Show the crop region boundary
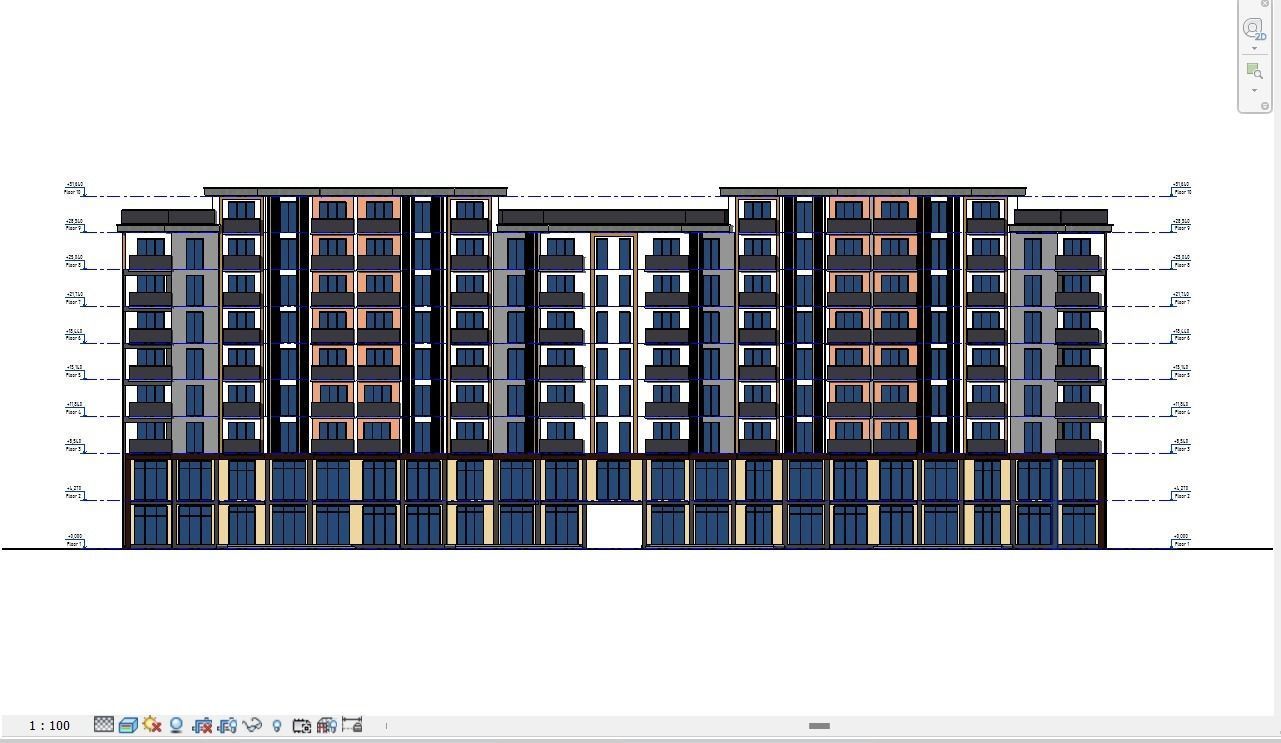The width and height of the screenshot is (1281, 743). tap(227, 725)
